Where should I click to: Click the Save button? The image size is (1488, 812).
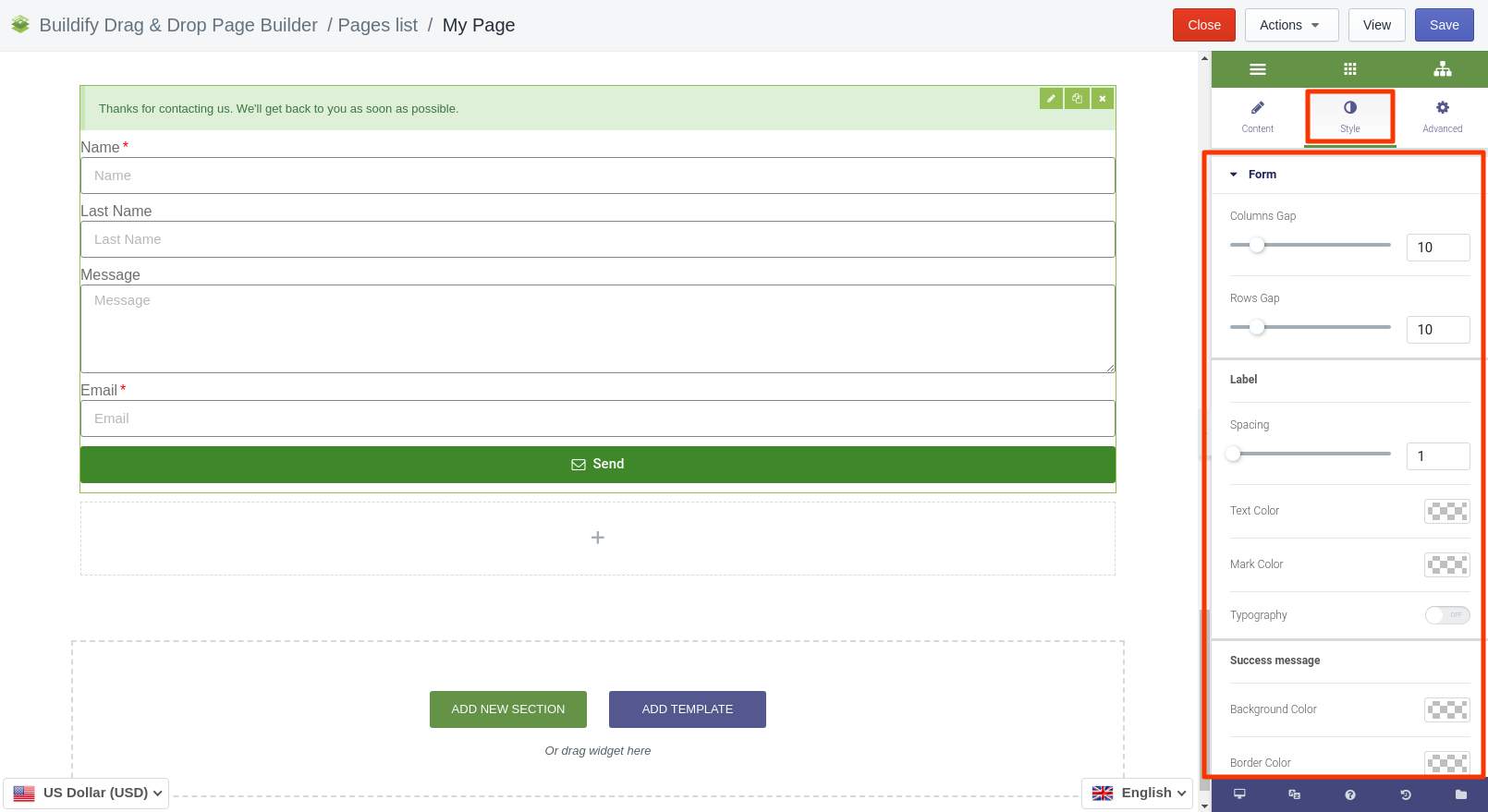coord(1445,25)
